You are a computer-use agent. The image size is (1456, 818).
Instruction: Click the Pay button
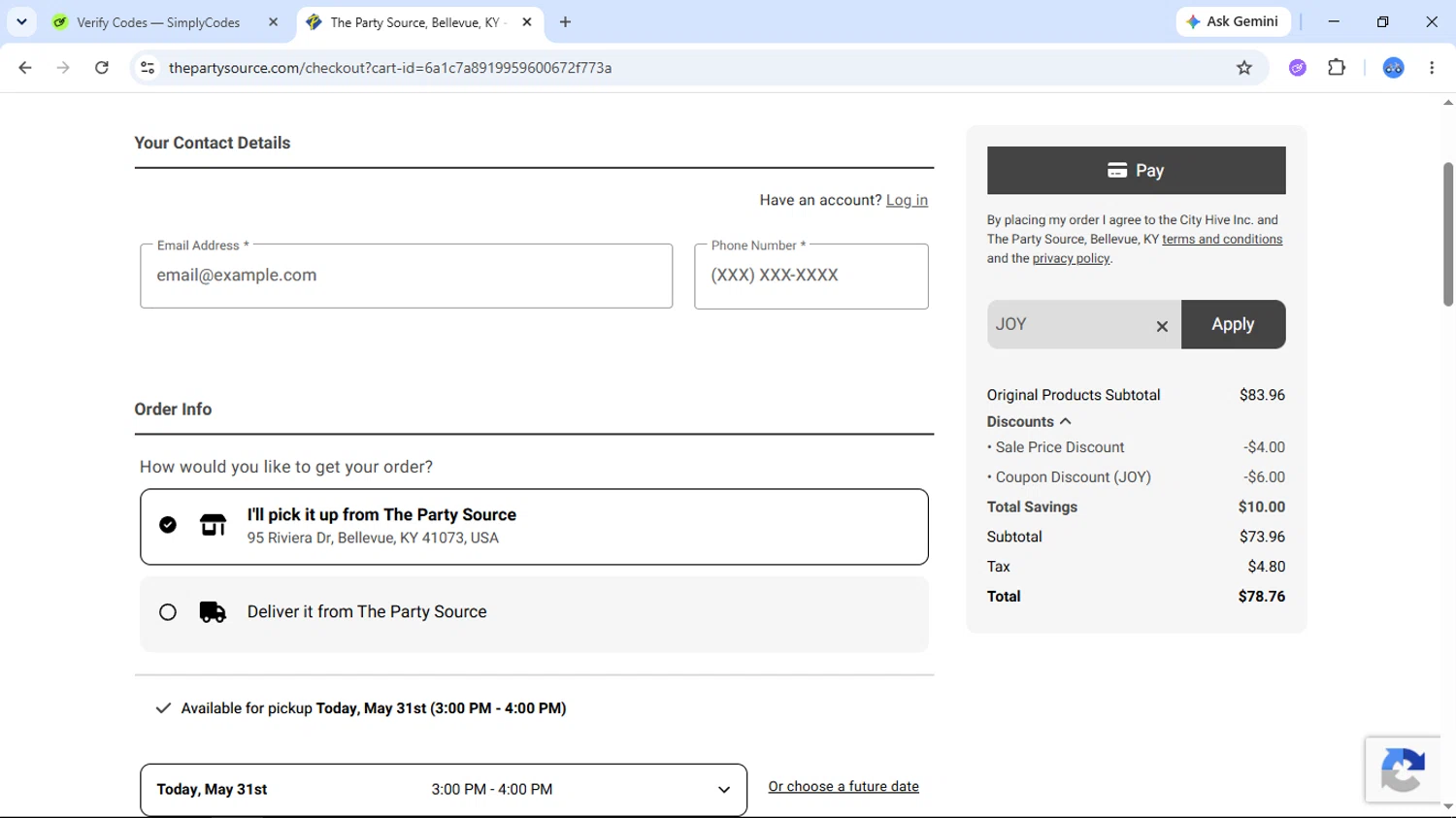click(1136, 171)
